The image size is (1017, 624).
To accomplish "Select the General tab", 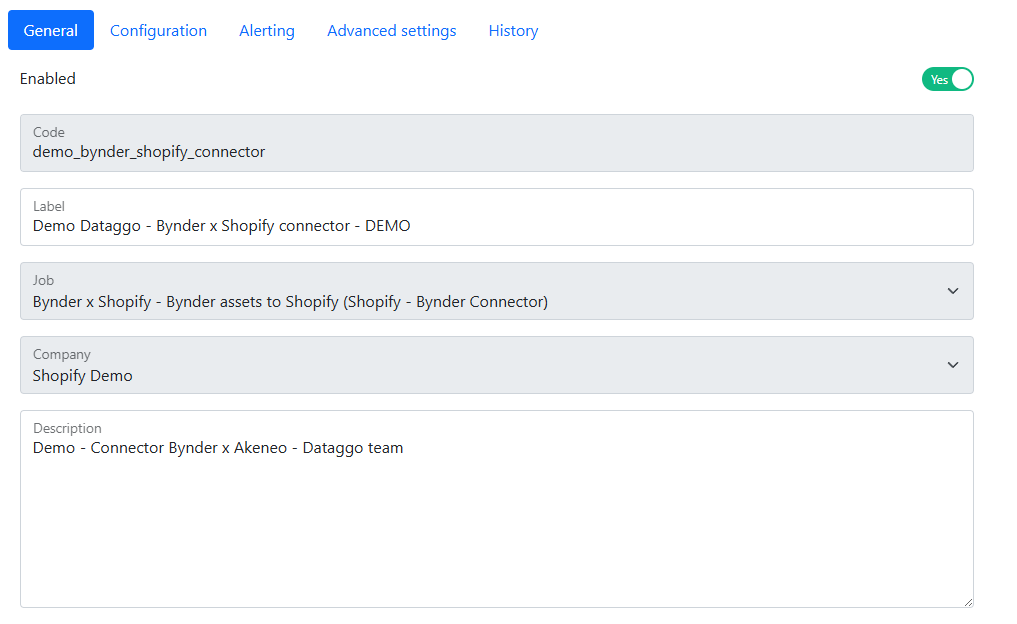I will (51, 31).
